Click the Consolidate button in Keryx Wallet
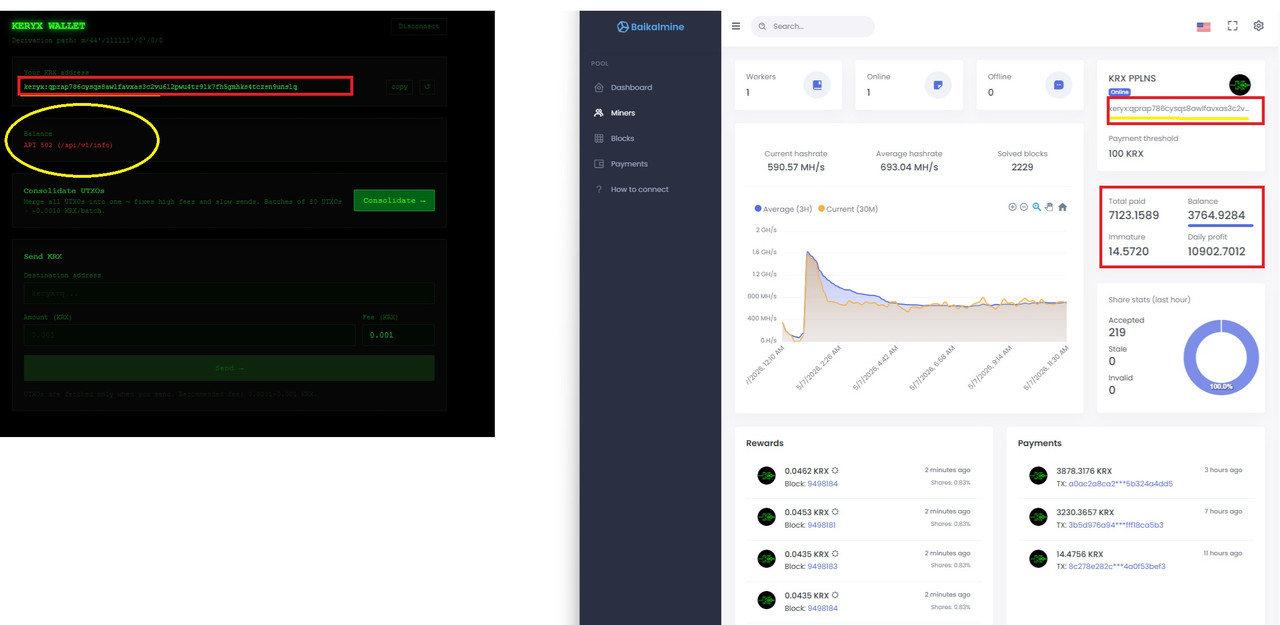This screenshot has height=625, width=1280. [394, 200]
